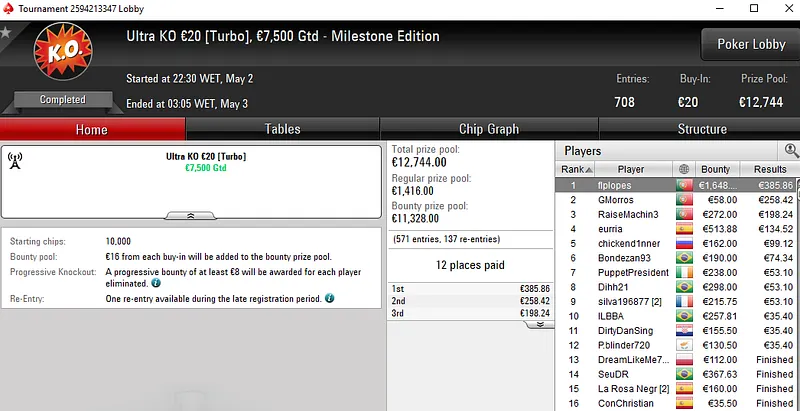This screenshot has height=411, width=800.
Task: Switch to the Chip Graph tab
Action: [x=488, y=129]
